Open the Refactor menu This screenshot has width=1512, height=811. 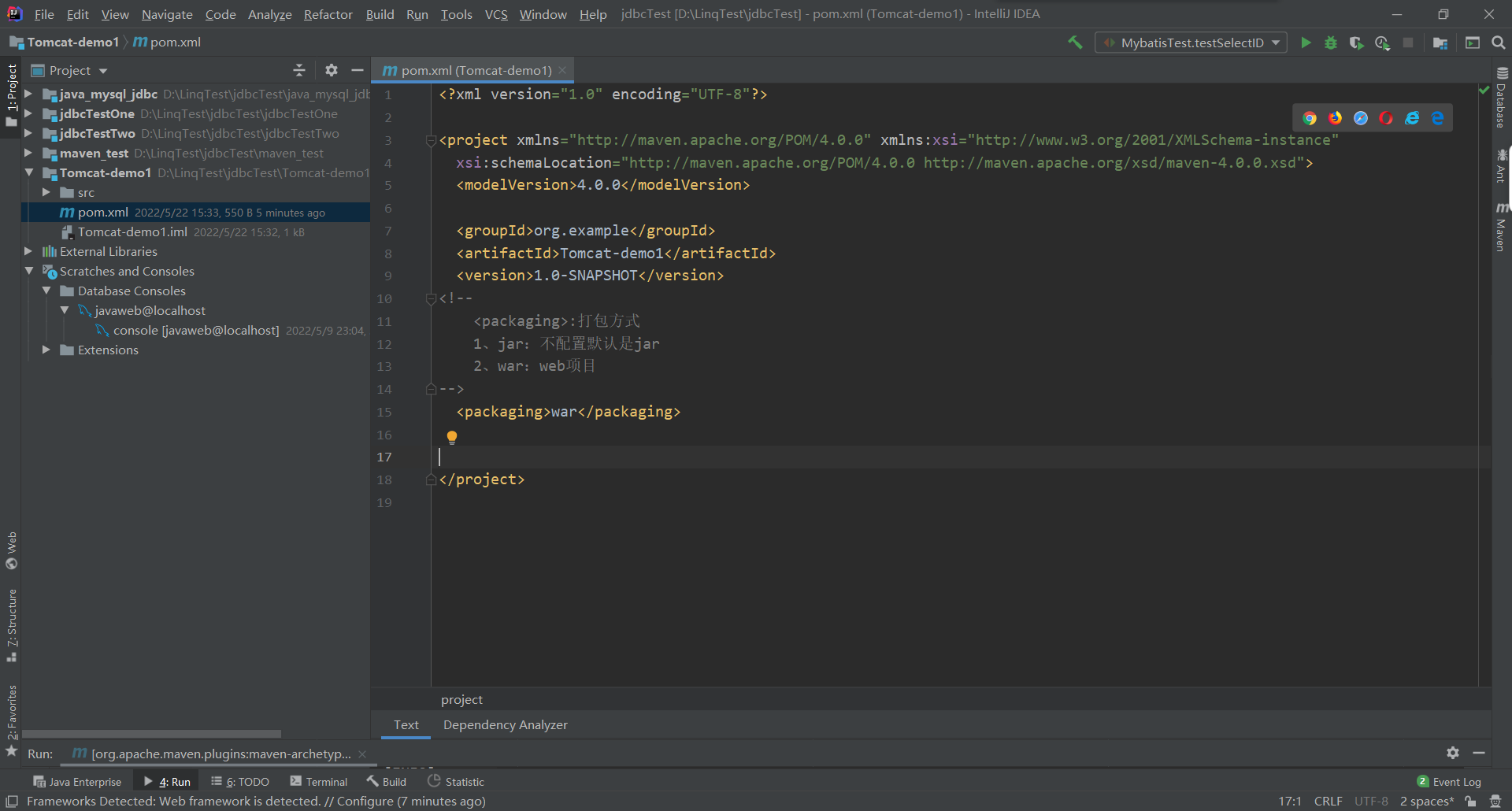click(x=328, y=14)
